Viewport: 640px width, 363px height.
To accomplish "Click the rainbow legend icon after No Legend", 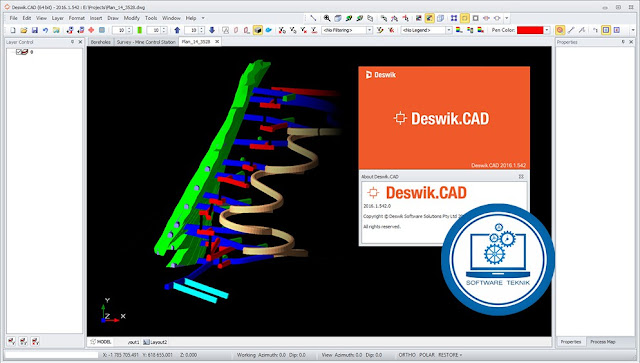I will click(459, 30).
